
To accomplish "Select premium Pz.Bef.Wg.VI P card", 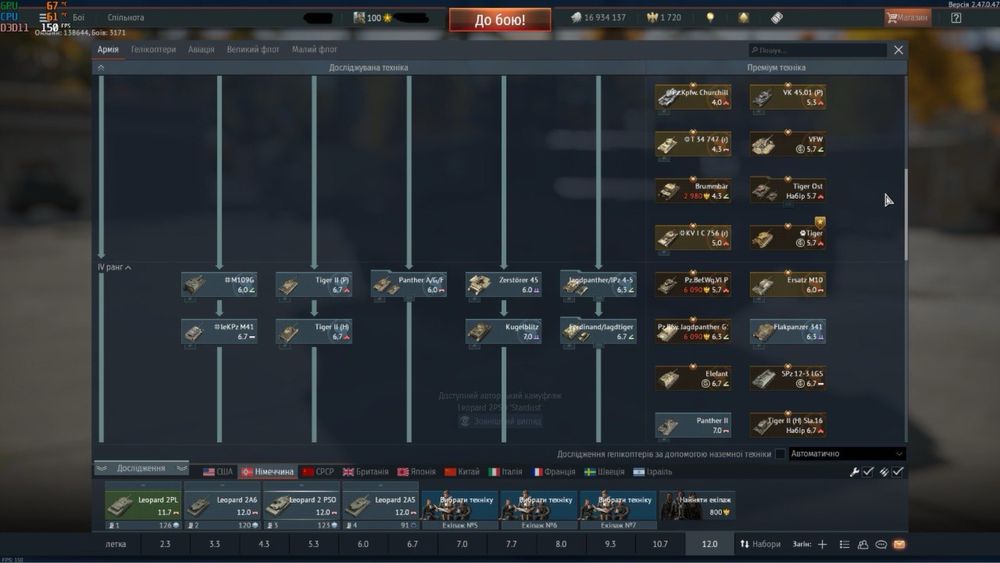I will [x=693, y=284].
